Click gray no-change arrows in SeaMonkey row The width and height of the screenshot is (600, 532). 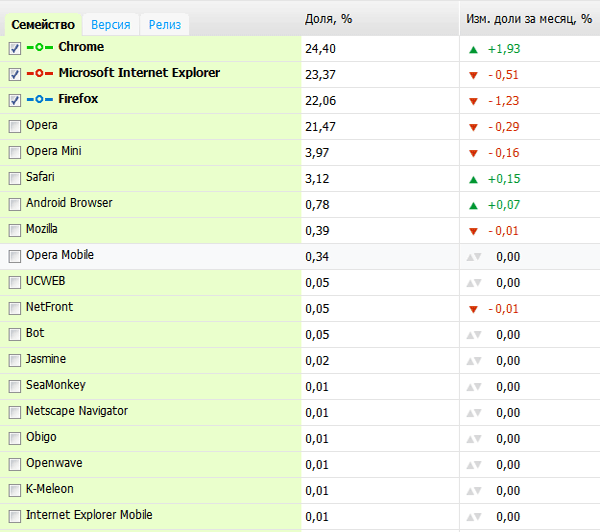point(474,387)
